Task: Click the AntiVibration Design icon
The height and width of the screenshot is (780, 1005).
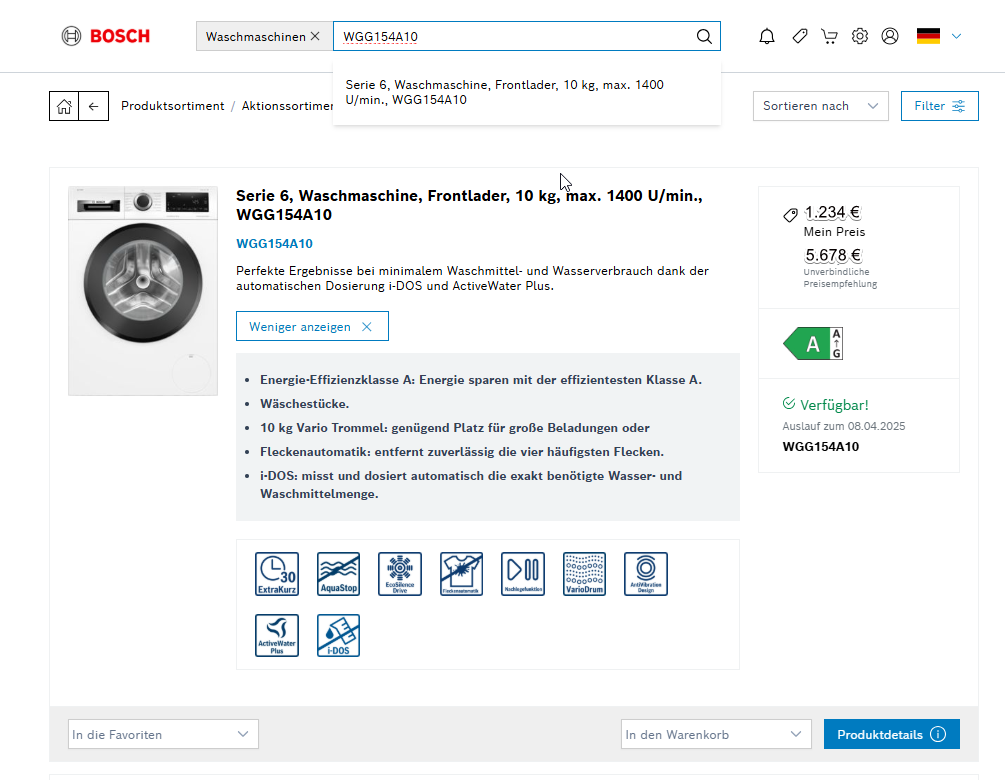Action: click(645, 573)
